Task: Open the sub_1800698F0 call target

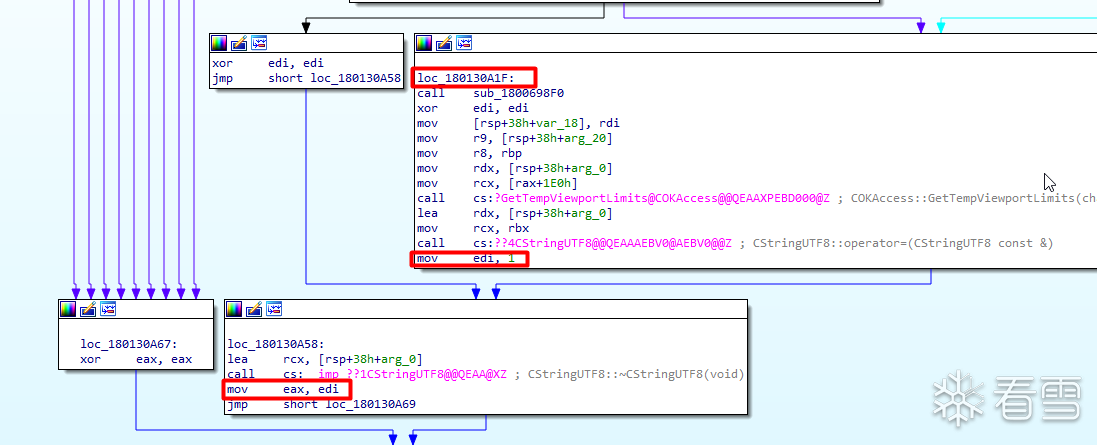Action: click(519, 93)
